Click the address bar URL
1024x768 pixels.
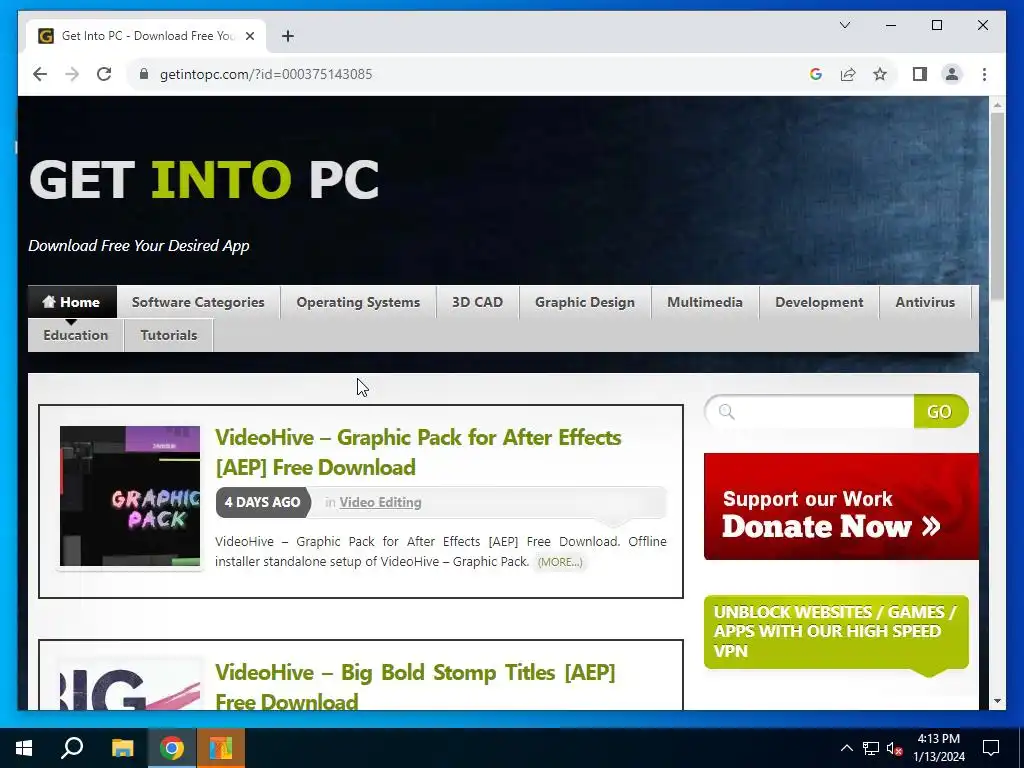(x=266, y=74)
